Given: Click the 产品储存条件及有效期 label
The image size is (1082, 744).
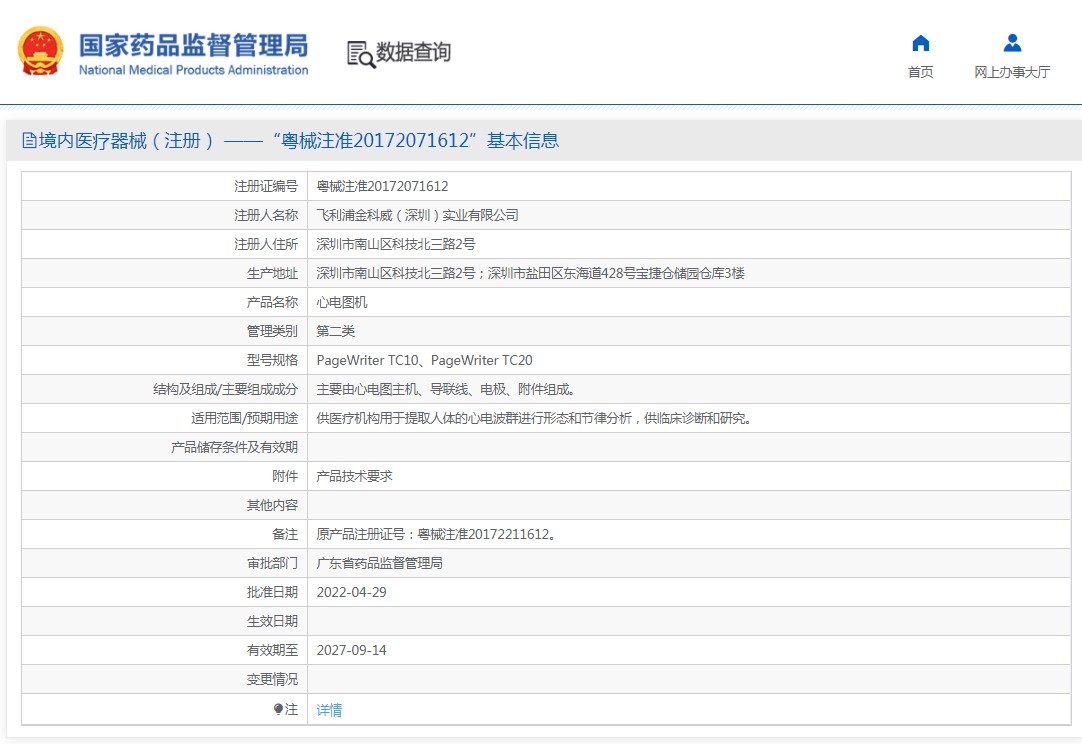Looking at the screenshot, I should tap(235, 447).
